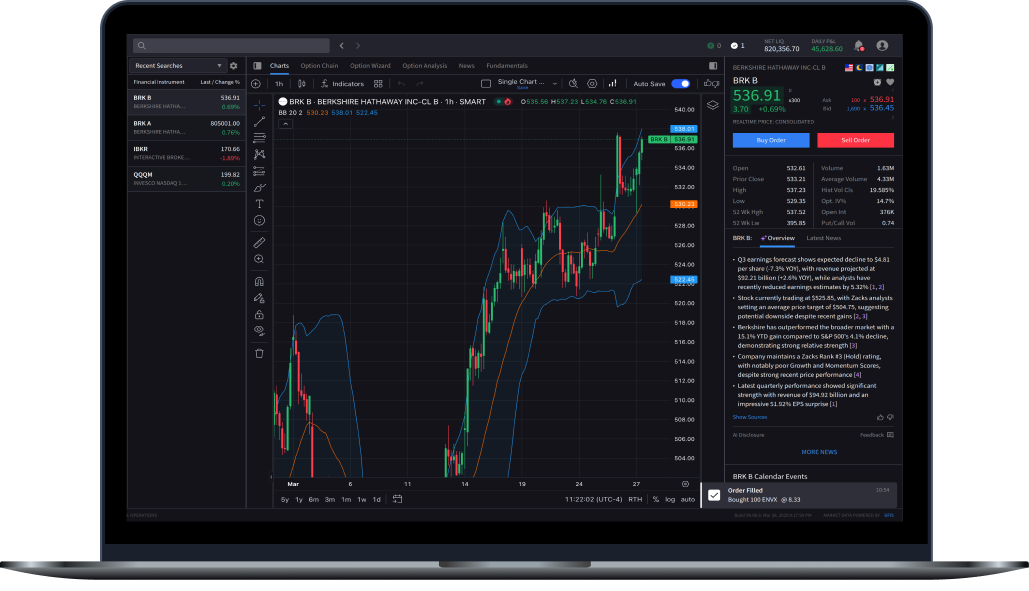The image size is (1029, 591).
Task: Add BRK B to favorites with heart icon
Action: [x=890, y=82]
